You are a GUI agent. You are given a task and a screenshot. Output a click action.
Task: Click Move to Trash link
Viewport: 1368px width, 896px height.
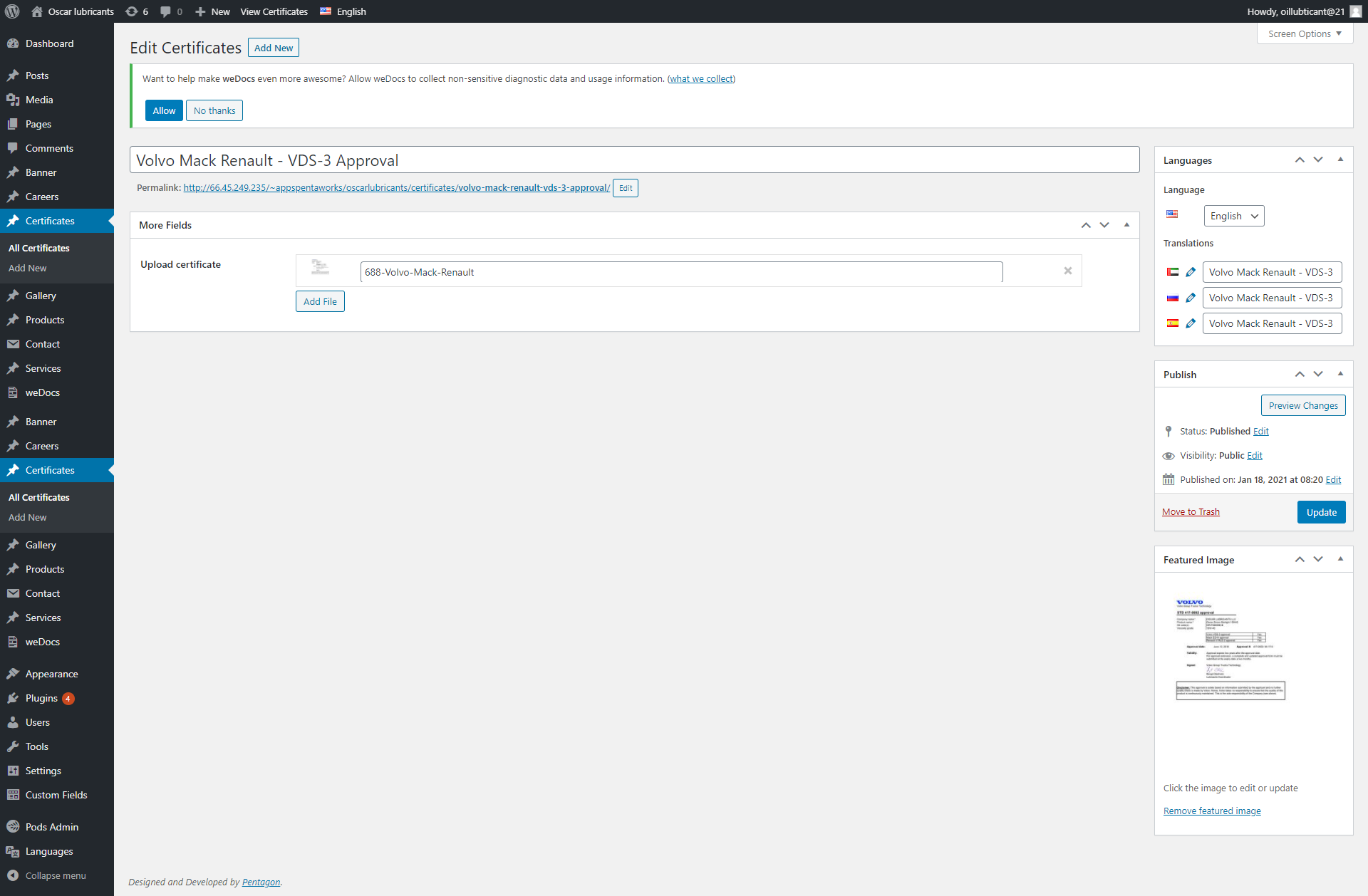click(x=1191, y=511)
